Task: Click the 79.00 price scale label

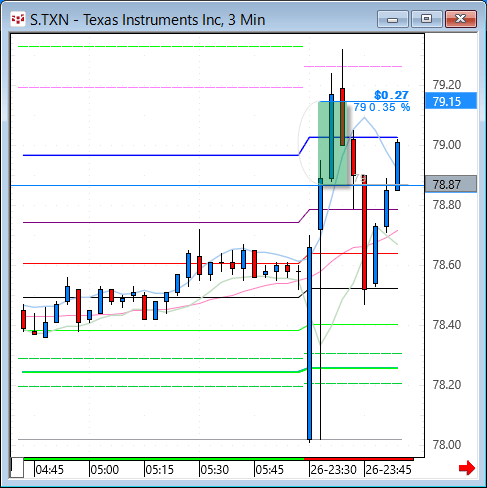Action: pyautogui.click(x=447, y=145)
